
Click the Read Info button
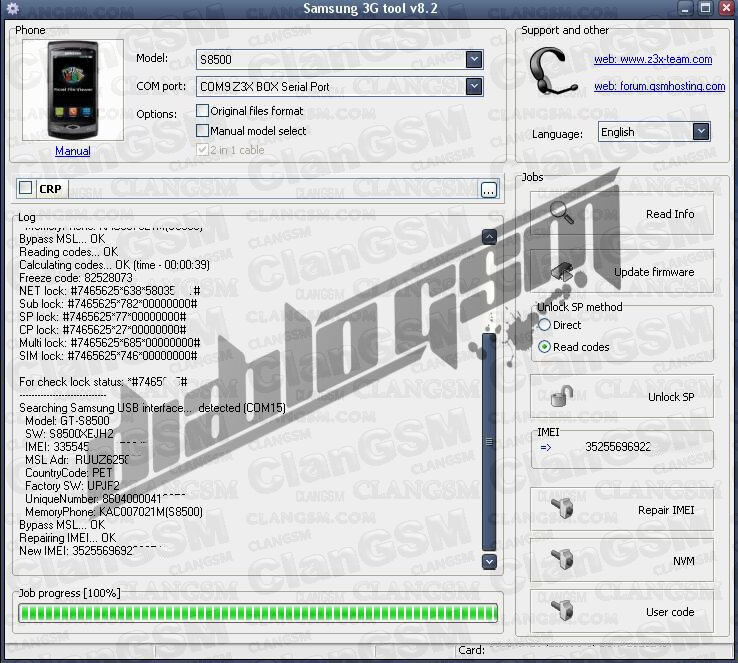click(622, 213)
